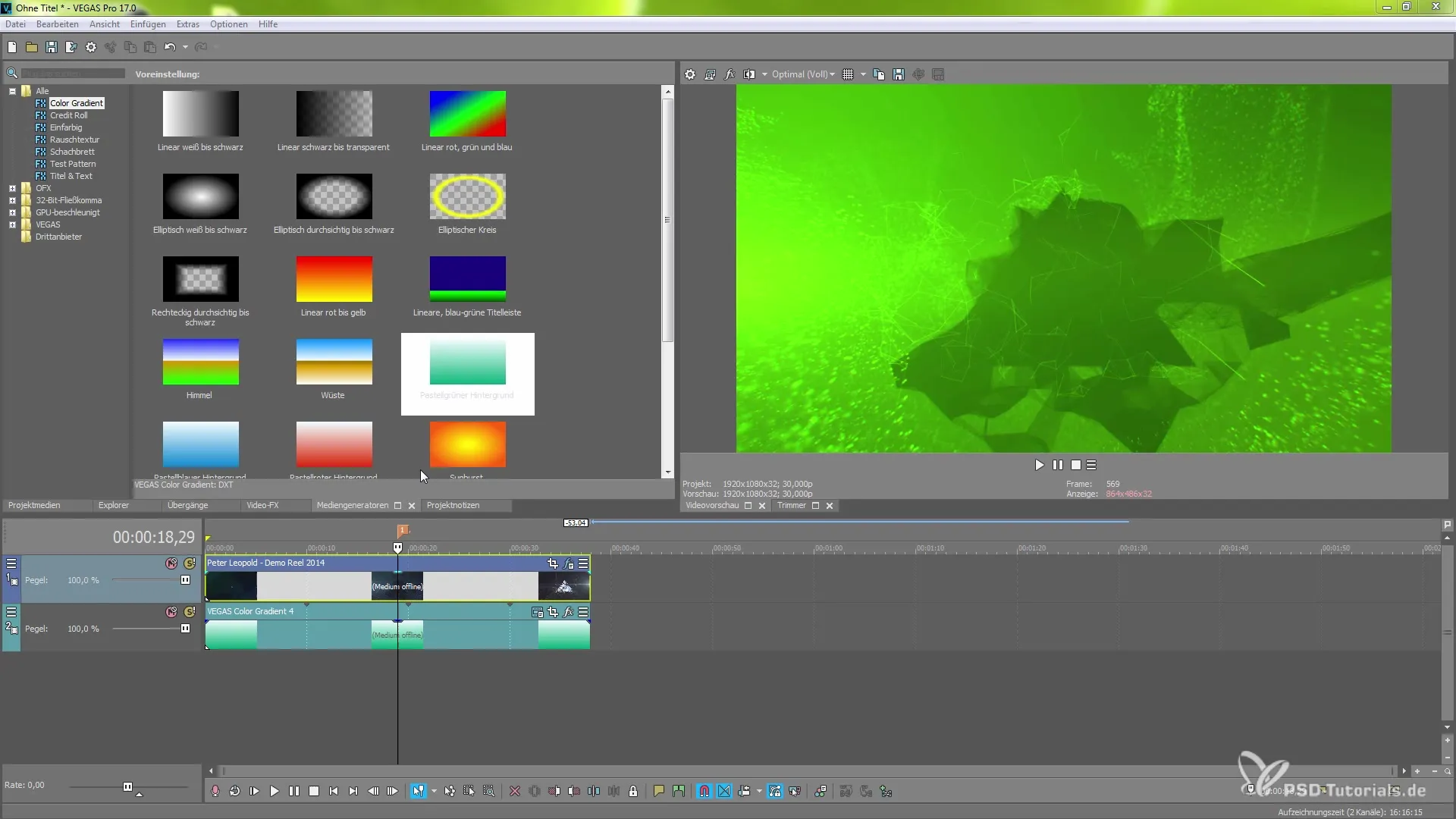Start recording with the microphone icon
This screenshot has height=819, width=1456.
pos(215,791)
